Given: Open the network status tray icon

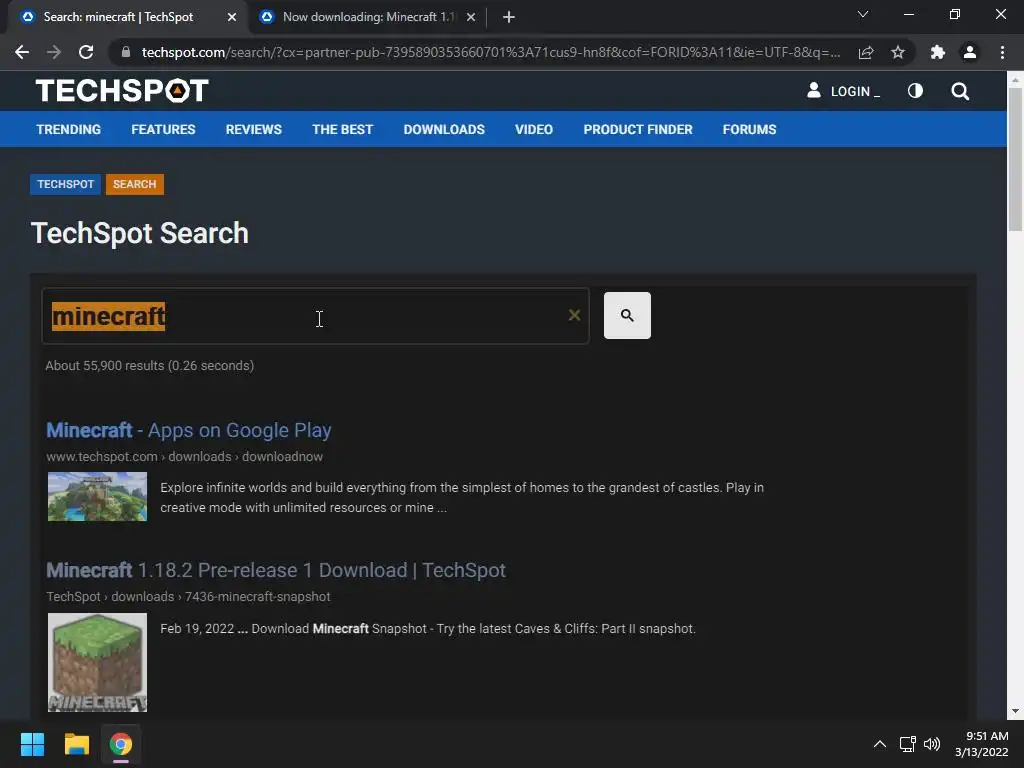Looking at the screenshot, I should coord(907,744).
